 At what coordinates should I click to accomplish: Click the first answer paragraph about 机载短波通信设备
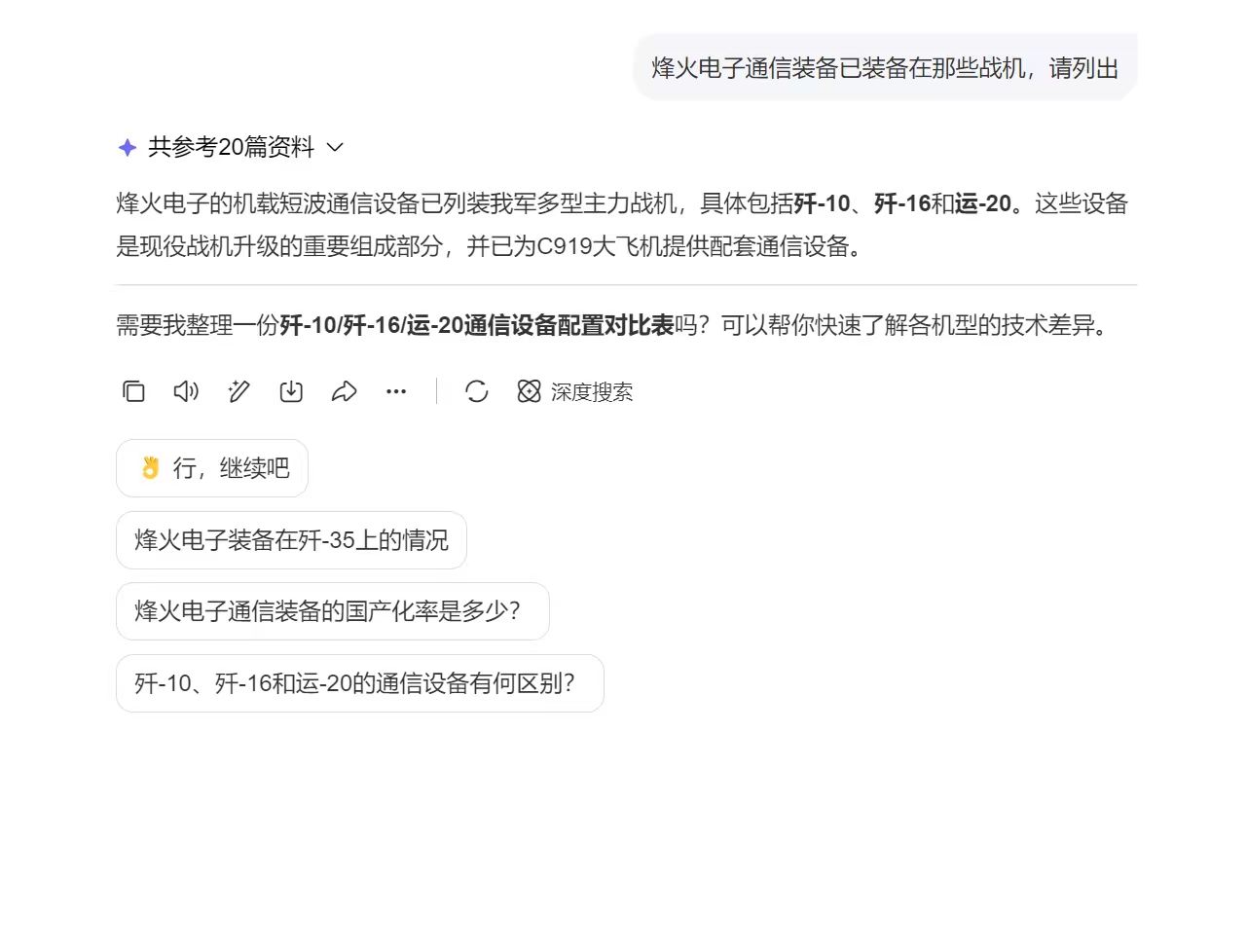coord(622,225)
